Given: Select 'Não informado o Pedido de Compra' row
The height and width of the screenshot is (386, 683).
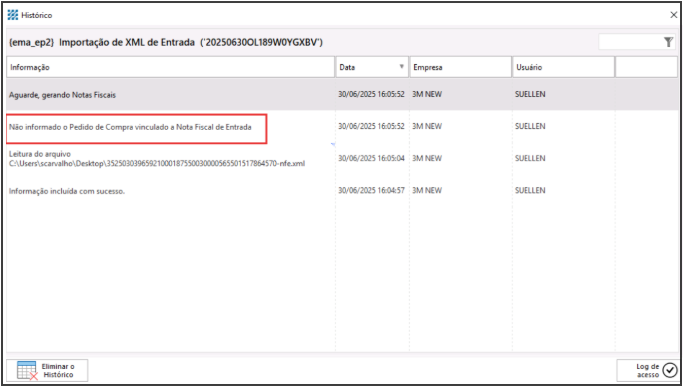Looking at the screenshot, I should point(342,127).
